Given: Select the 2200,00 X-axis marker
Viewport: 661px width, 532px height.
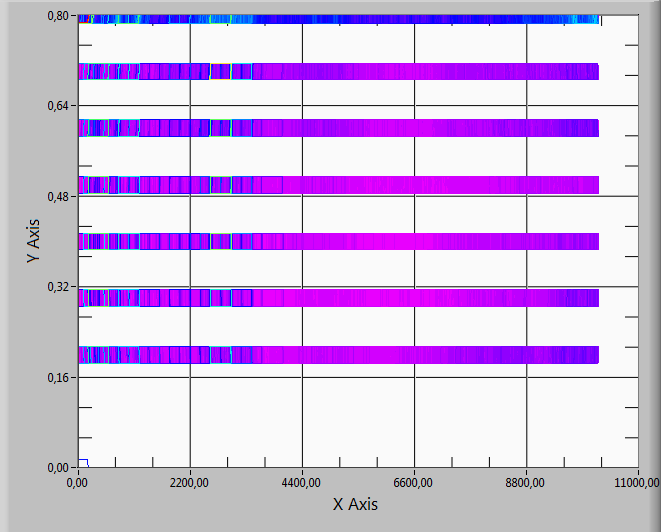Looking at the screenshot, I should [x=189, y=482].
